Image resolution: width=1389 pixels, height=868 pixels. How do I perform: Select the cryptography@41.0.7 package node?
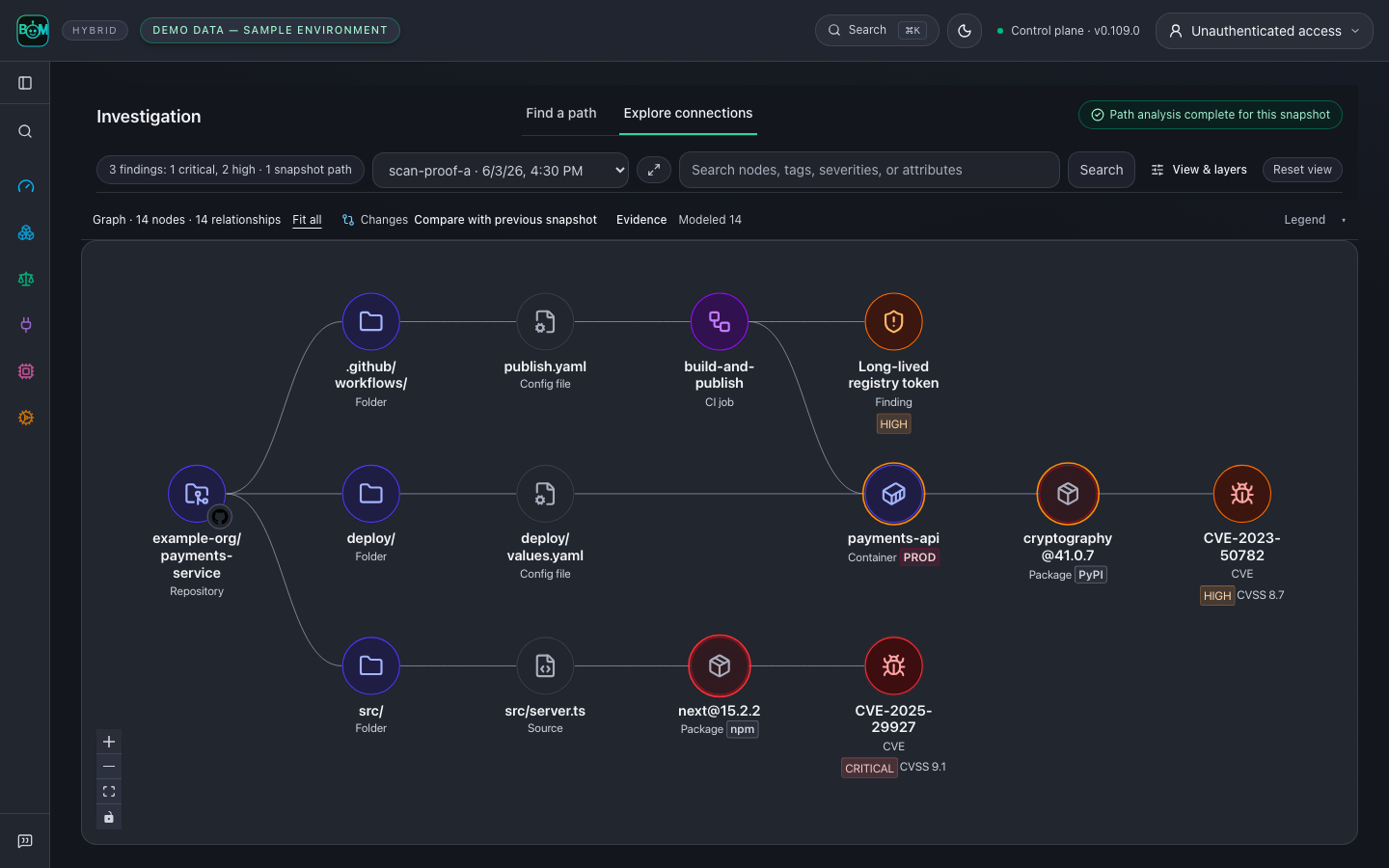pyautogui.click(x=1068, y=494)
